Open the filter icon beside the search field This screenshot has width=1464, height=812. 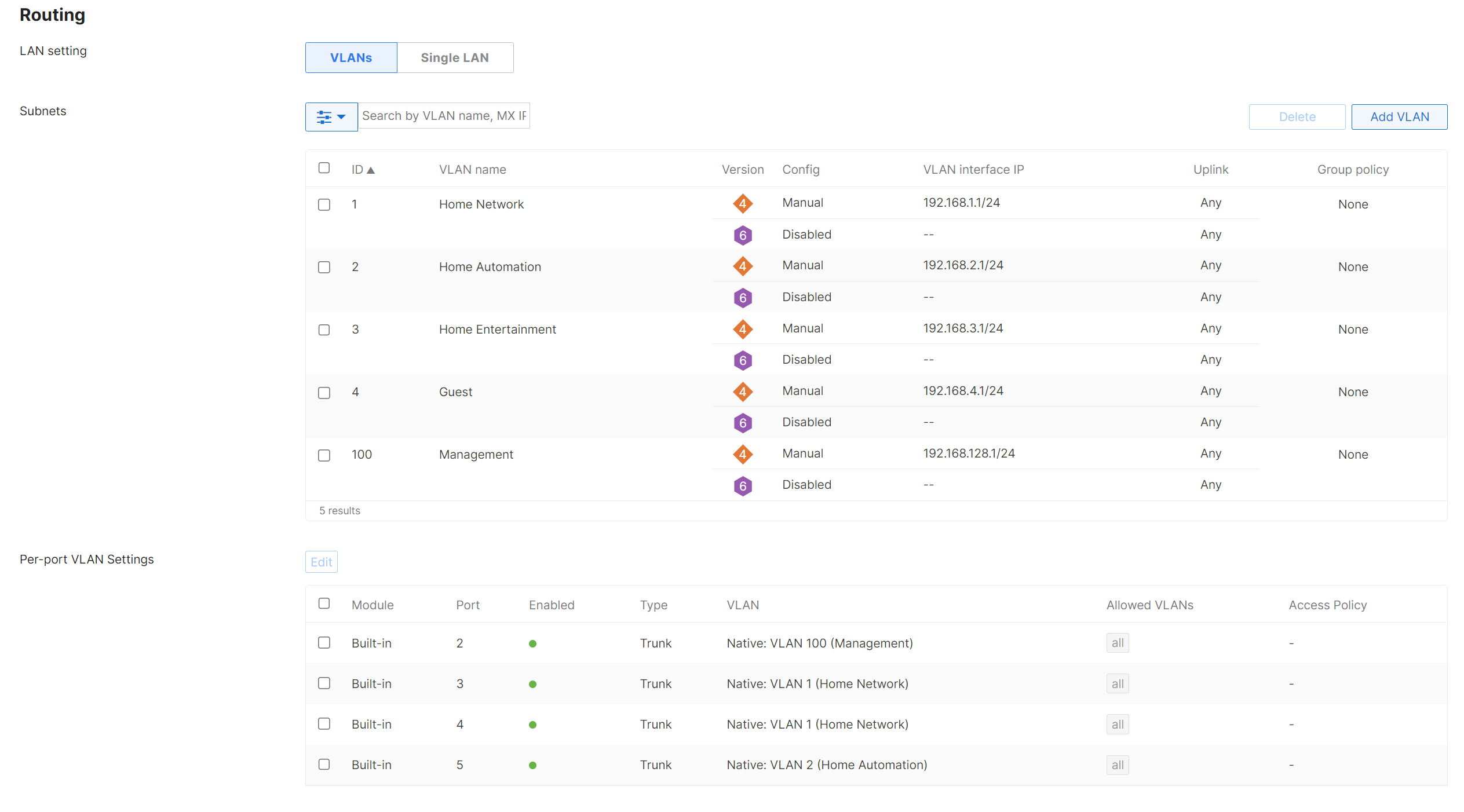tap(323, 116)
